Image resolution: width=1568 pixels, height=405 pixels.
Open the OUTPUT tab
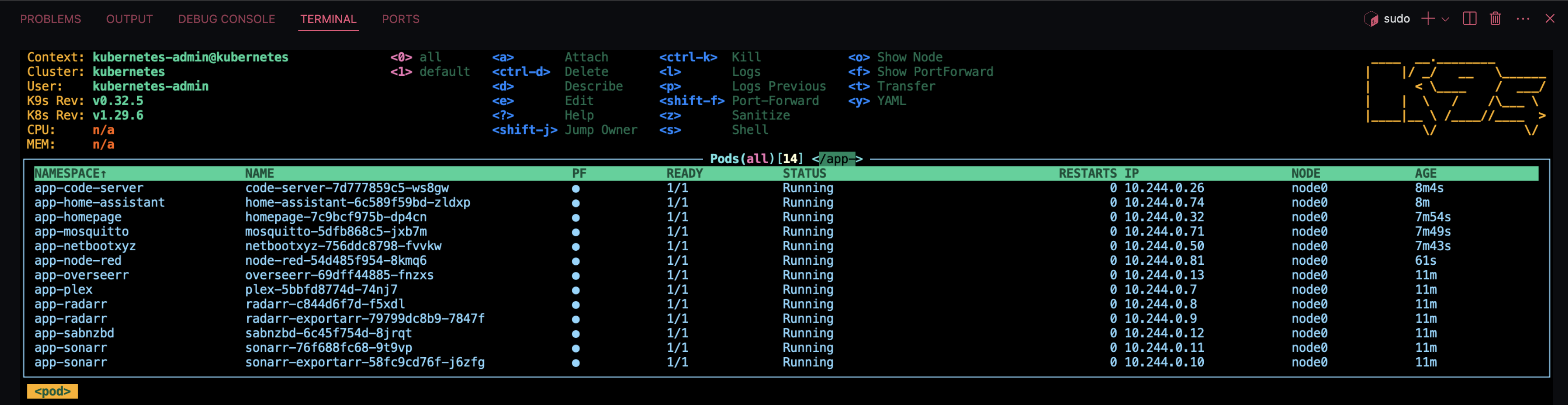click(130, 19)
